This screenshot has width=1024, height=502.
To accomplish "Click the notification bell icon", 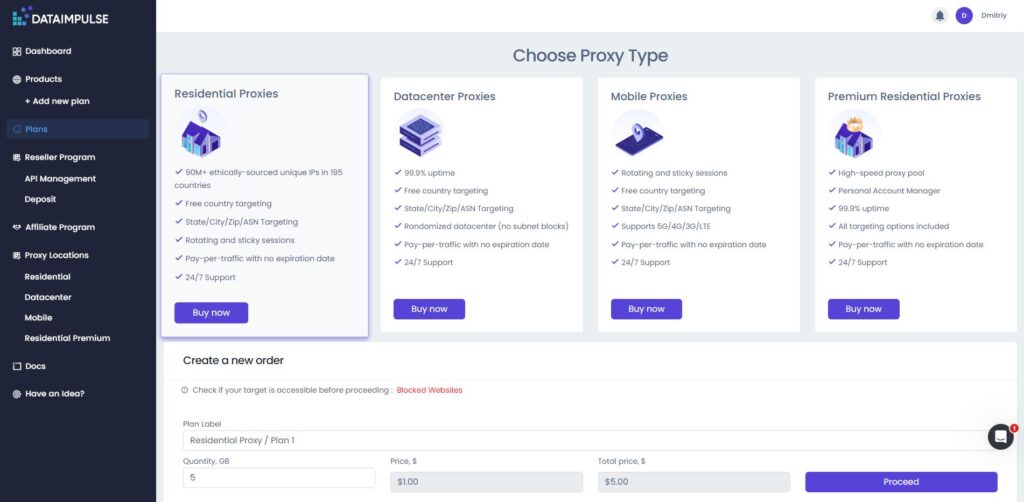I will [x=940, y=16].
